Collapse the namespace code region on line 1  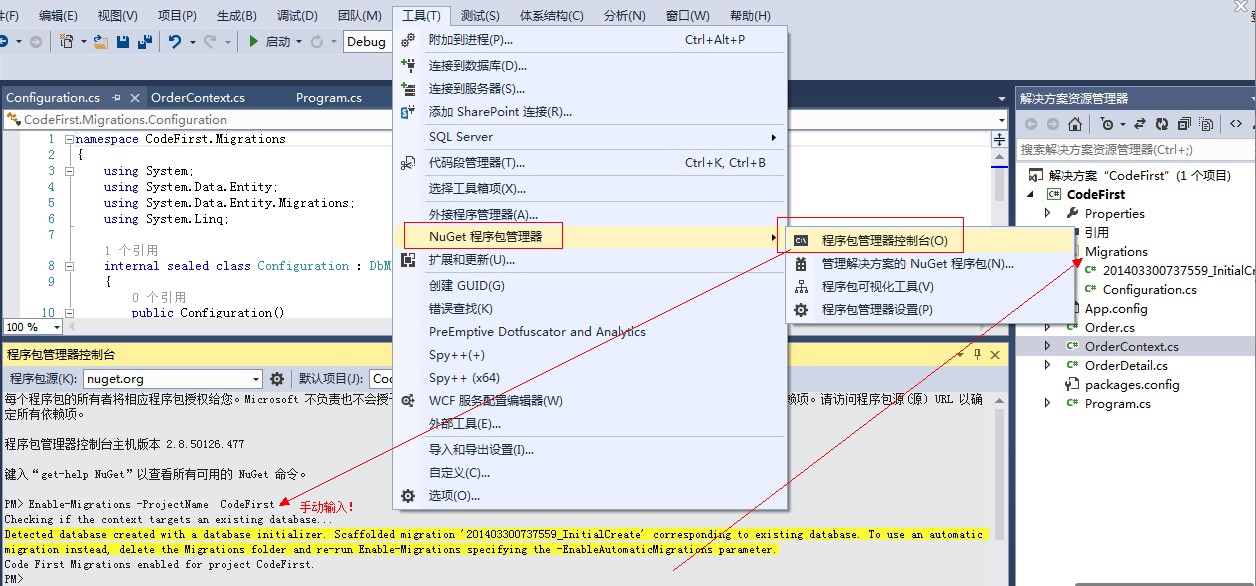tap(68, 139)
